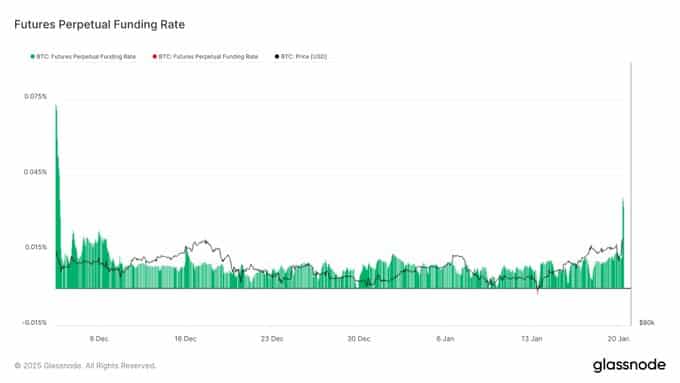Viewport: 680px width, 383px height.
Task: Click the green funding spike at 20 Jan
Action: (x=623, y=243)
